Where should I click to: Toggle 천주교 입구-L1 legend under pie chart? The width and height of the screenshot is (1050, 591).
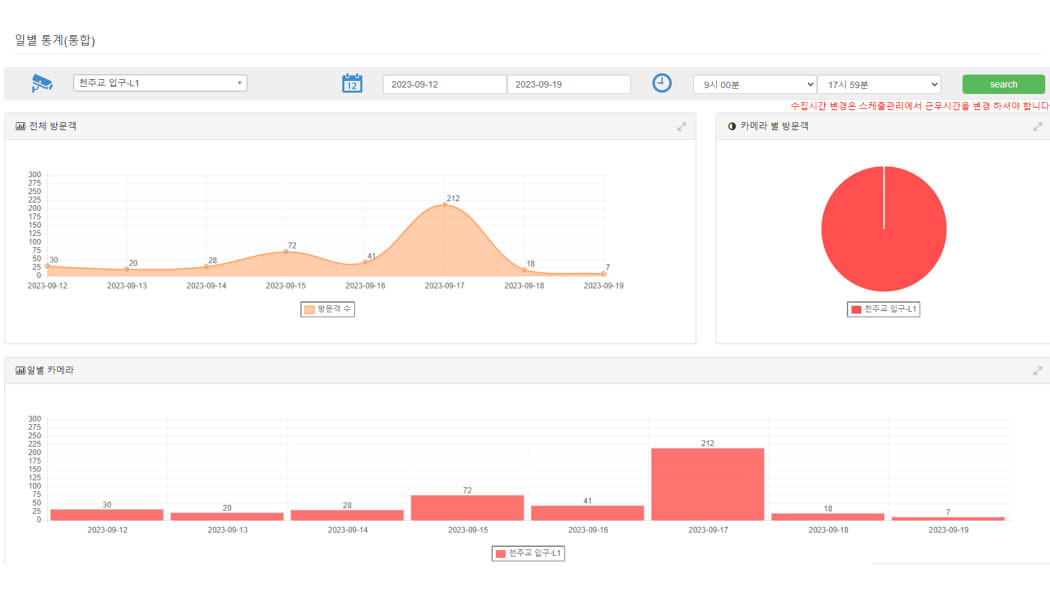click(883, 310)
